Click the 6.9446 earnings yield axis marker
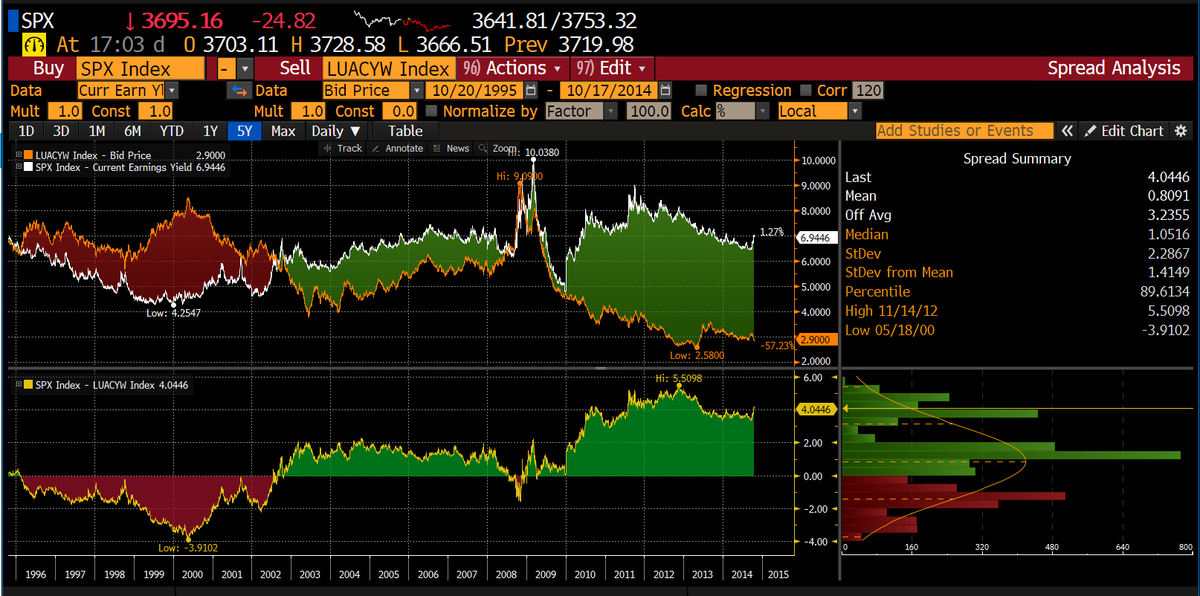 point(815,238)
